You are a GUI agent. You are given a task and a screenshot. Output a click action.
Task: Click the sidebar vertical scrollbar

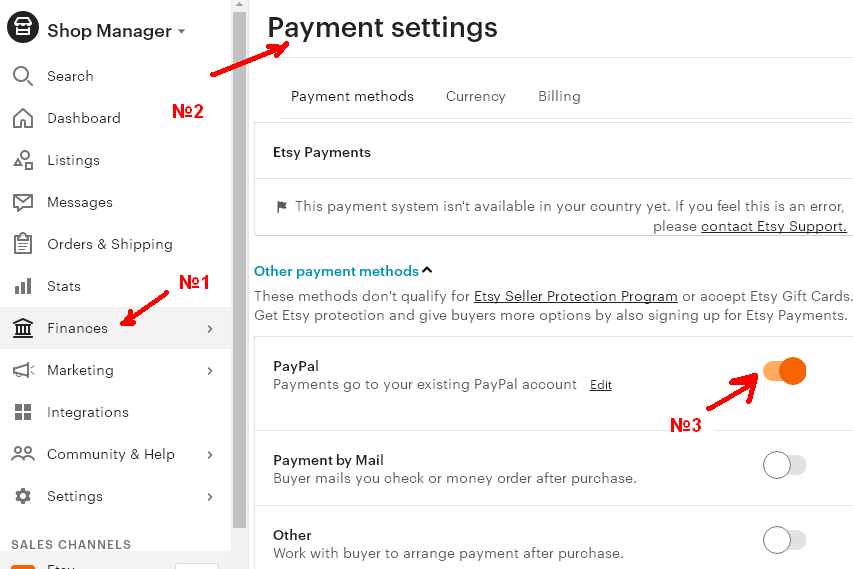coord(239,269)
